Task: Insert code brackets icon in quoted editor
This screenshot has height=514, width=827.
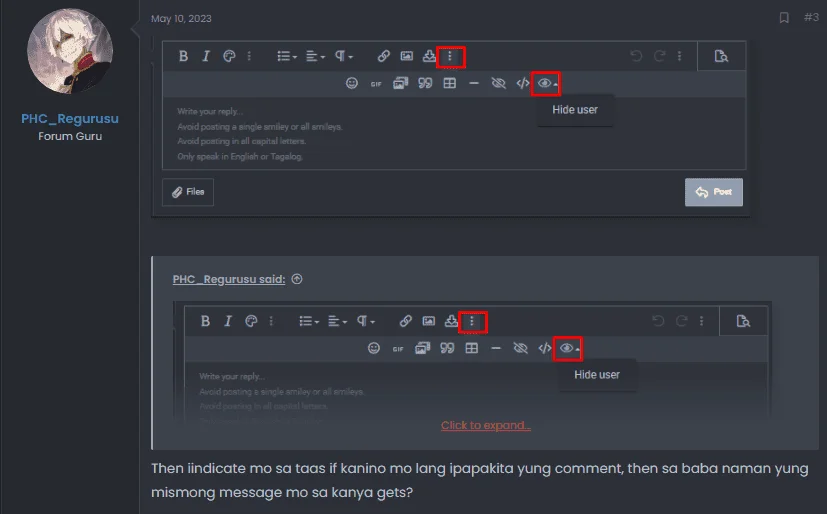Action: click(x=545, y=348)
